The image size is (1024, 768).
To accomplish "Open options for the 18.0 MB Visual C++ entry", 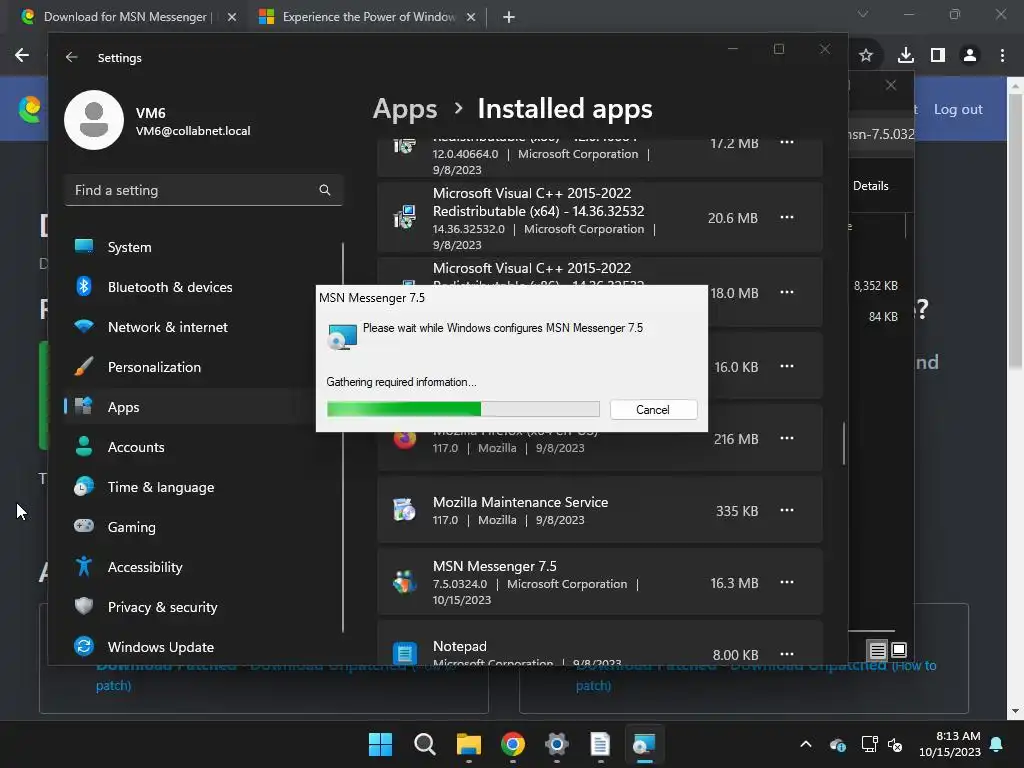I will [787, 292].
